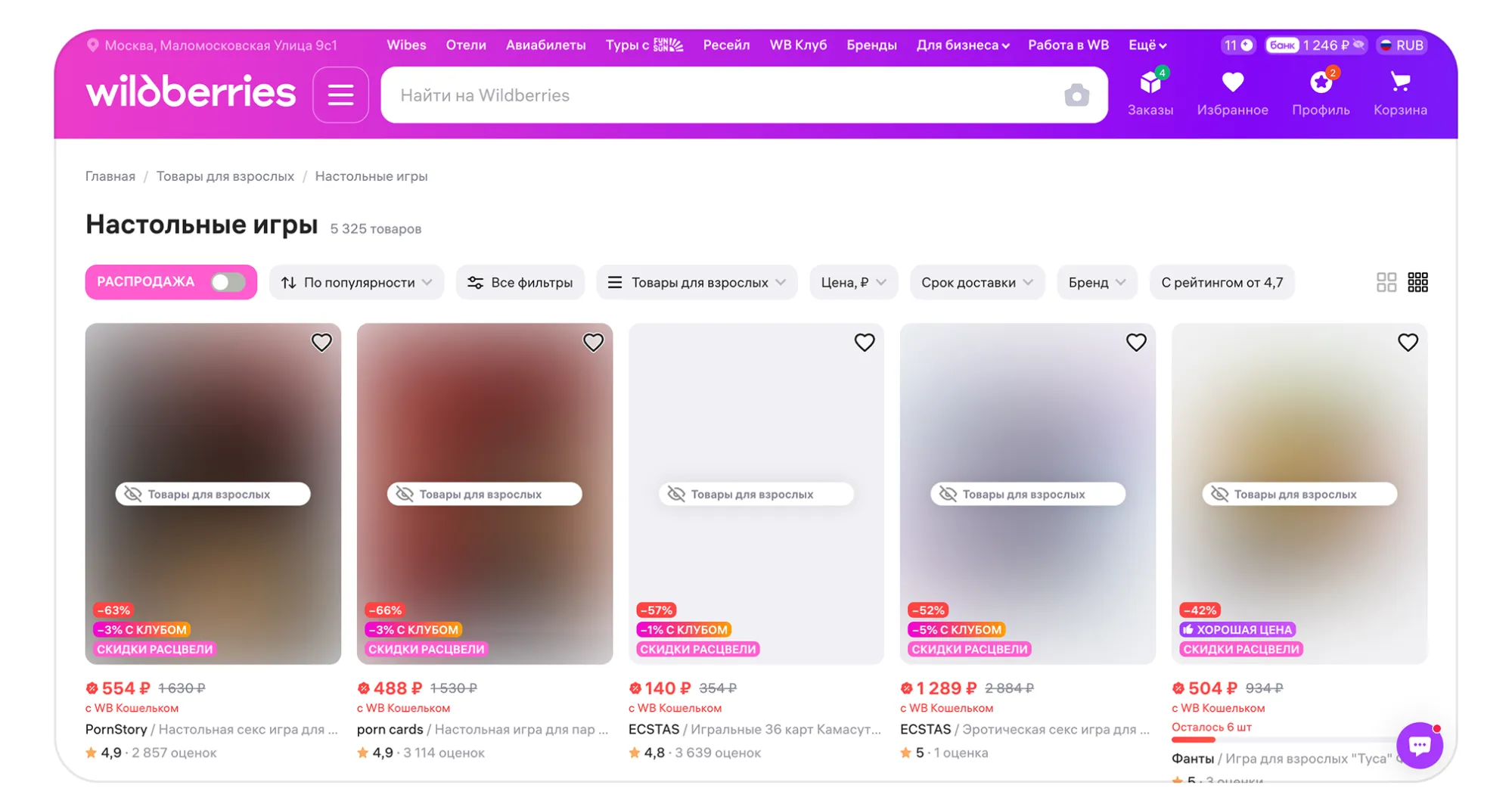The image size is (1512, 810).
Task: Expand the По популярности sort dropdown
Action: click(356, 282)
